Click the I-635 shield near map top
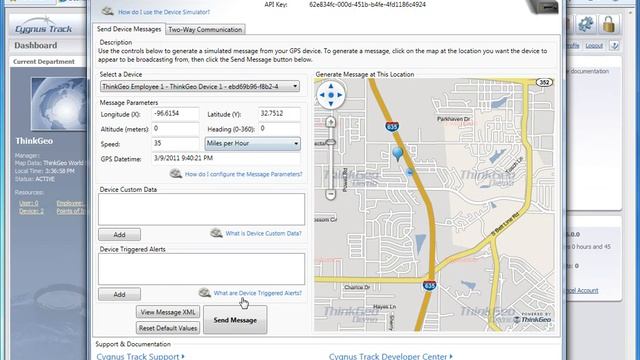Image resolution: width=640 pixels, height=360 pixels. (392, 127)
